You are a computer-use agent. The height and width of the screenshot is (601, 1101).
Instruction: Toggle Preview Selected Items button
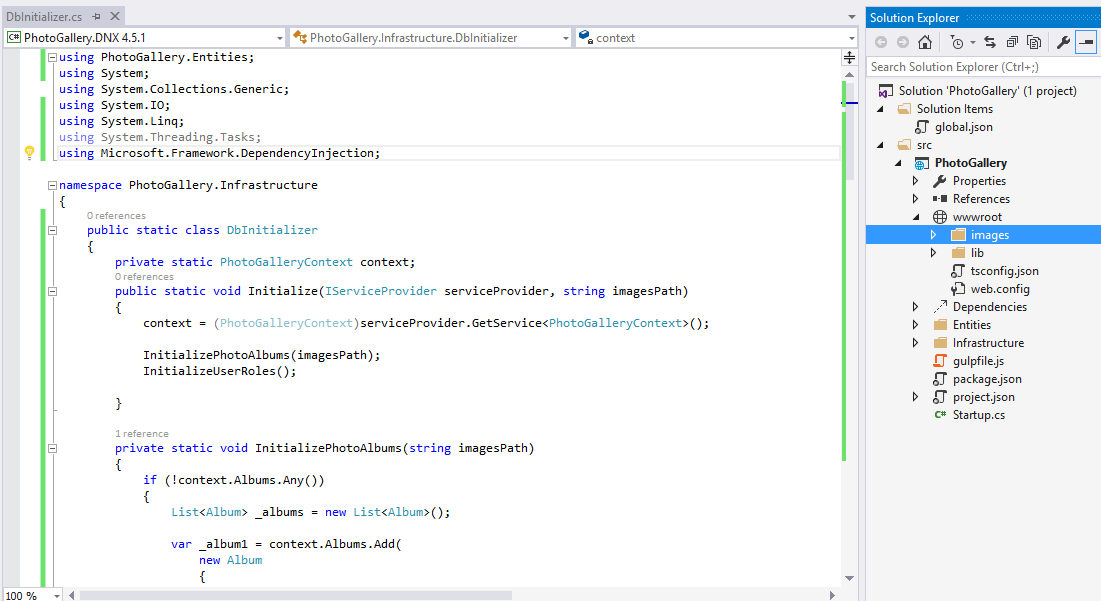(x=1085, y=42)
